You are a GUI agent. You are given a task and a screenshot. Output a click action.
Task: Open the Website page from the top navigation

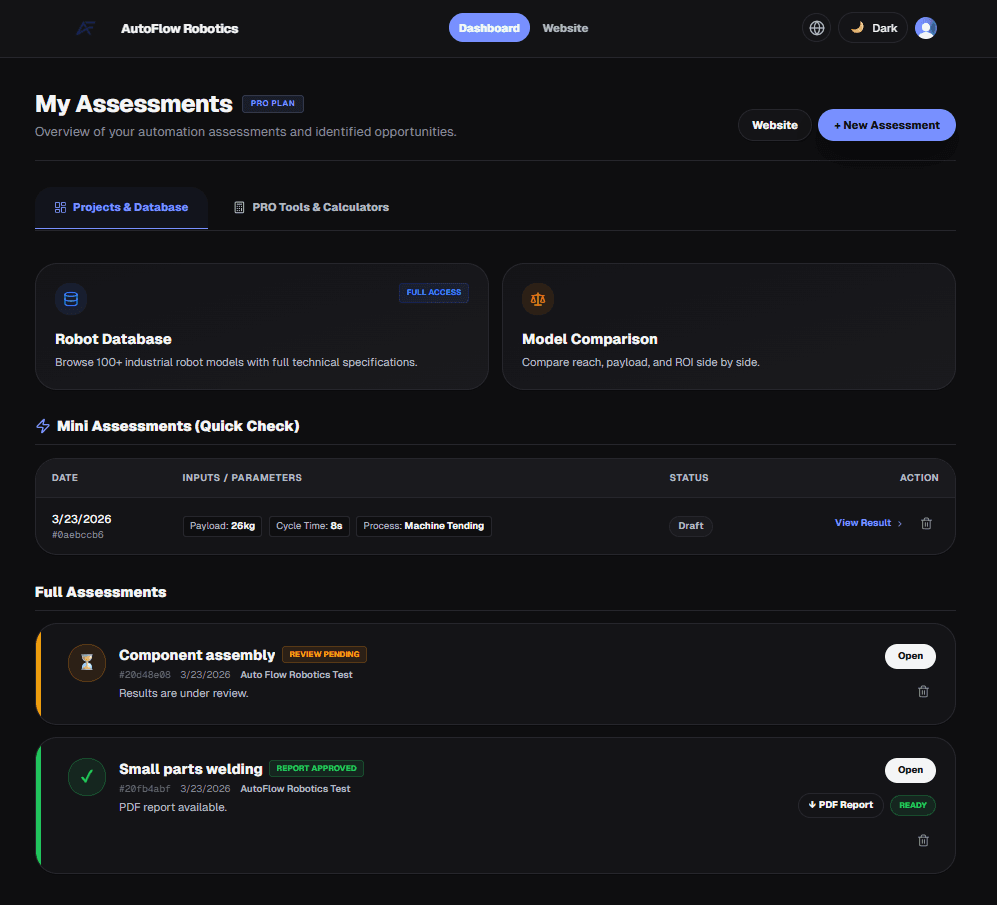565,28
